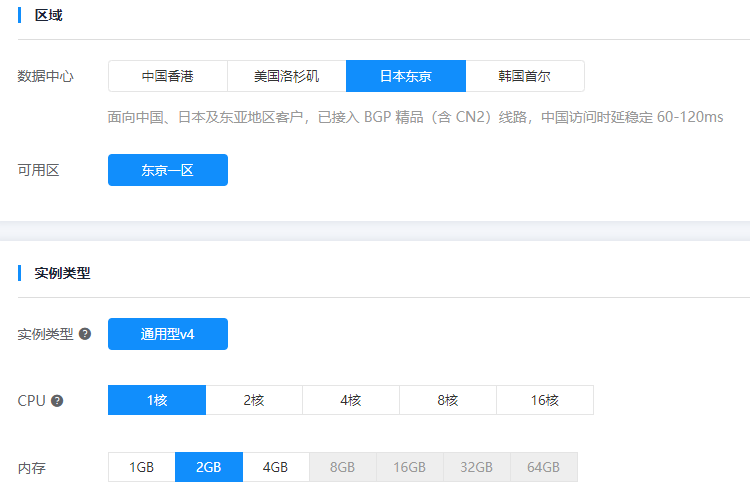This screenshot has height=494, width=750.
Task: Set memory to 4GB
Action: (x=275, y=467)
